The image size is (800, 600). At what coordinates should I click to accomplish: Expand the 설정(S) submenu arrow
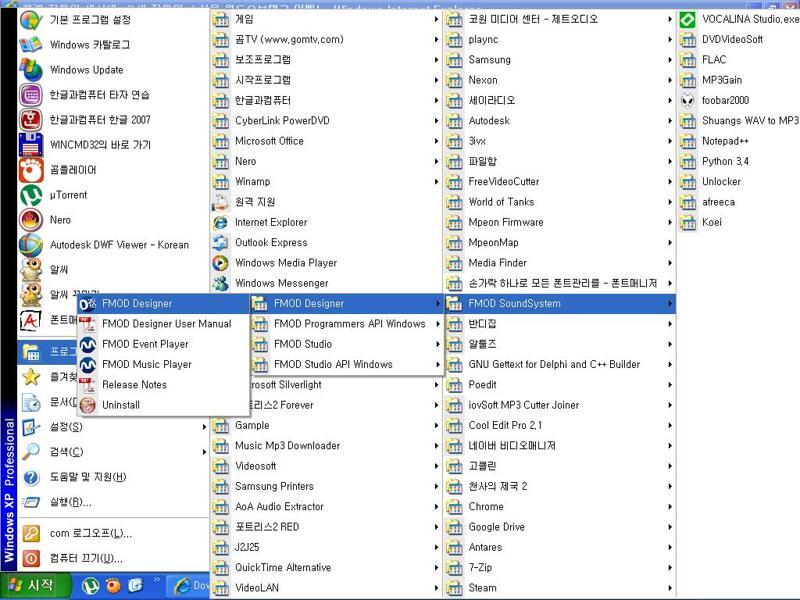204,427
